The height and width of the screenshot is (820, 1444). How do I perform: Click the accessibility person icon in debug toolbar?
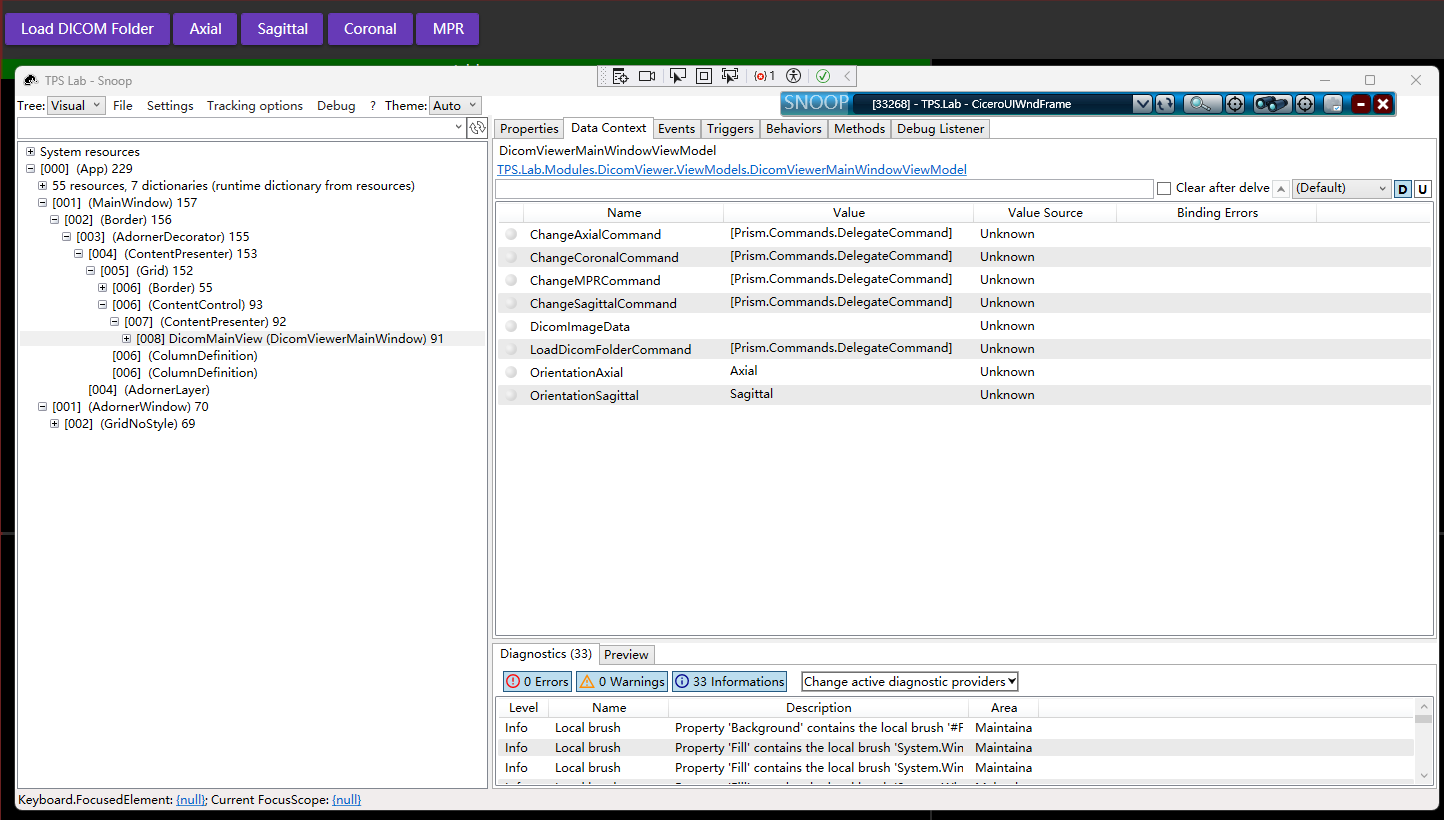[793, 76]
